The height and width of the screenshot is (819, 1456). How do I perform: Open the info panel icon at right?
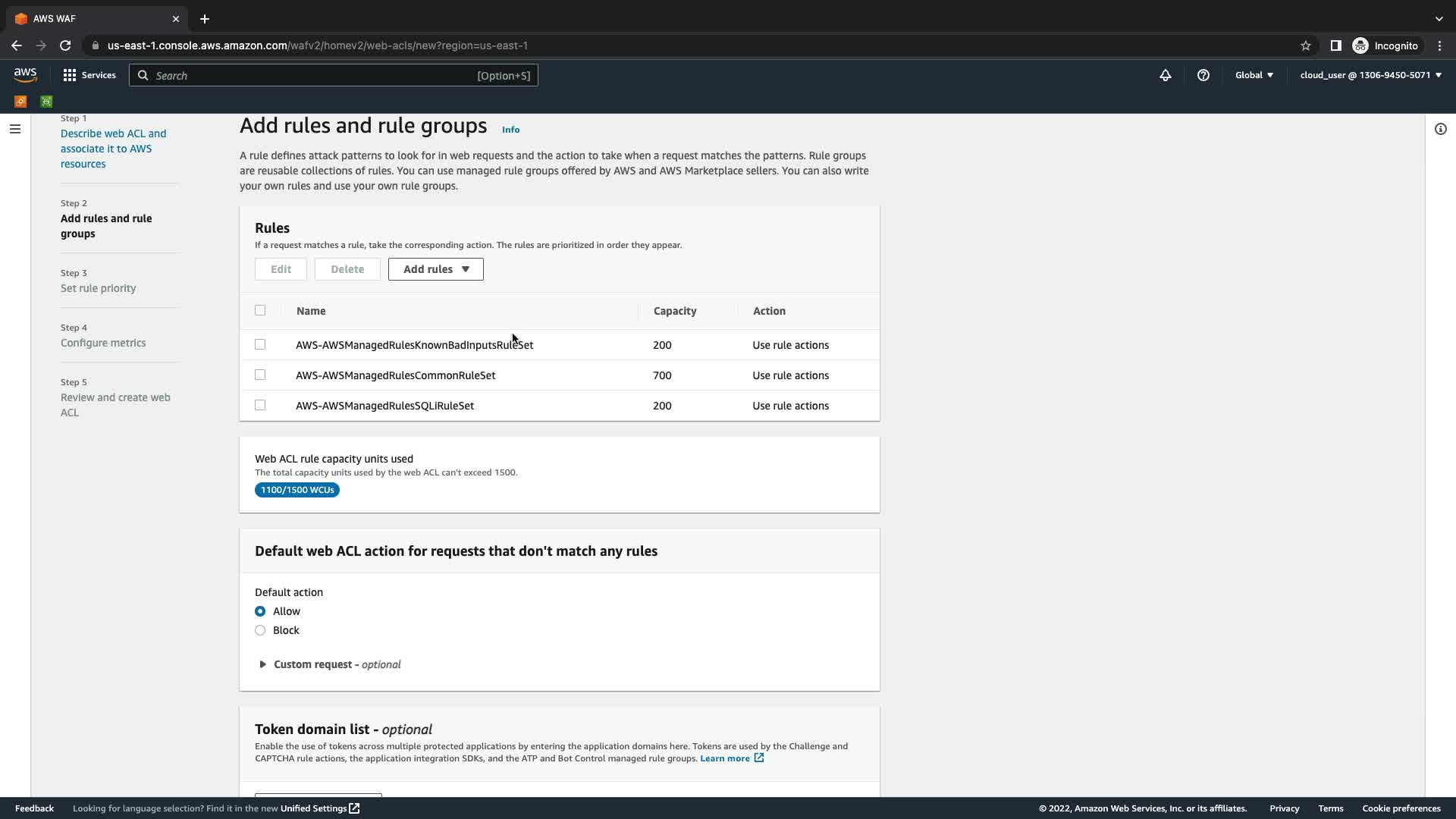coord(1440,129)
